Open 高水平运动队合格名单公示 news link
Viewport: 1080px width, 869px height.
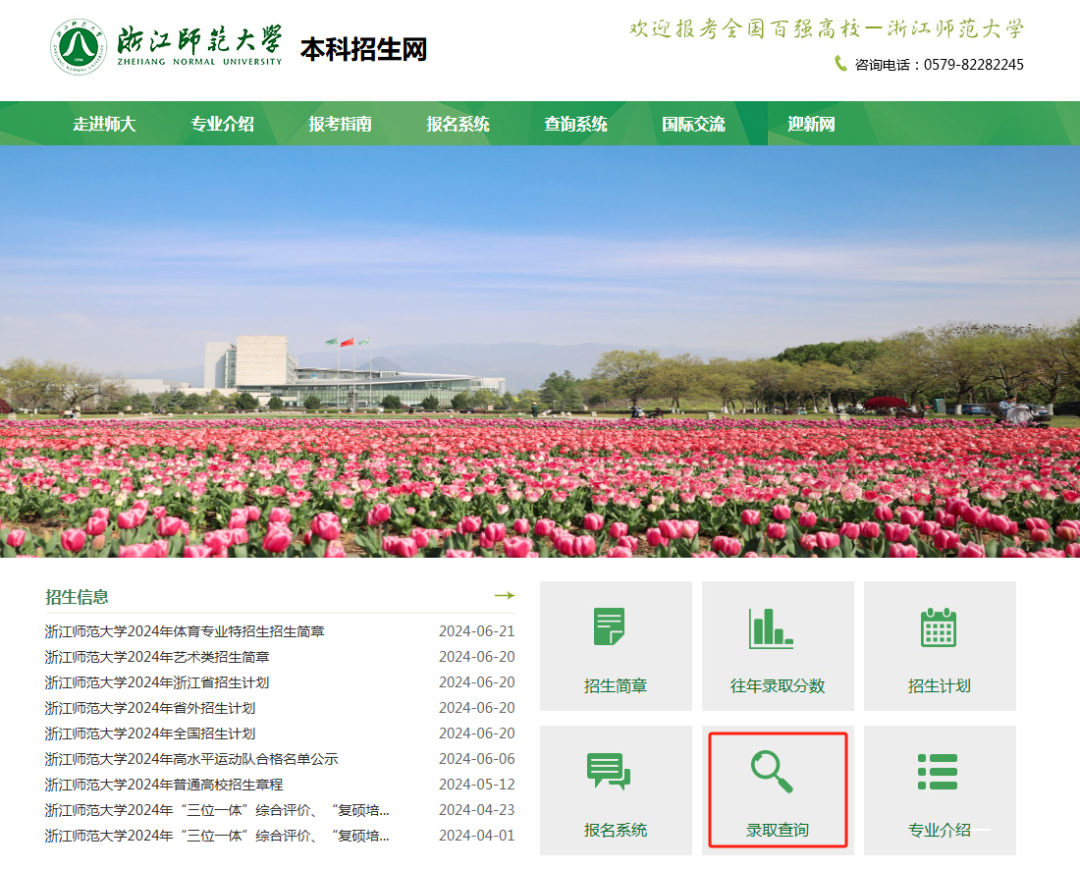click(191, 759)
